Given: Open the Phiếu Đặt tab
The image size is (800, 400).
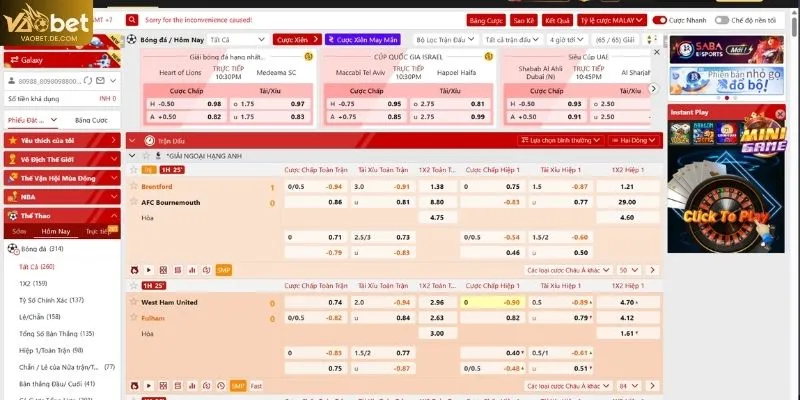Looking at the screenshot, I should coord(32,120).
